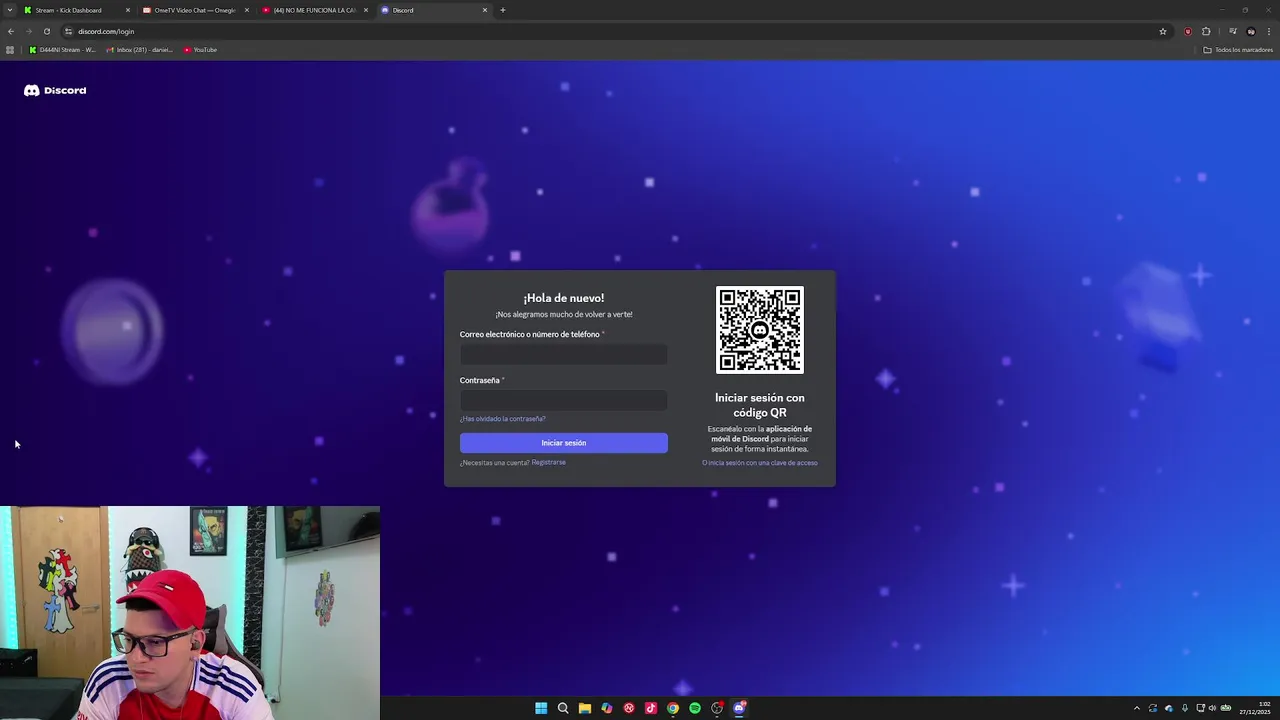Viewport: 1280px width, 720px height.
Task: Open the apps grid in bookmarks bar
Action: click(10, 50)
